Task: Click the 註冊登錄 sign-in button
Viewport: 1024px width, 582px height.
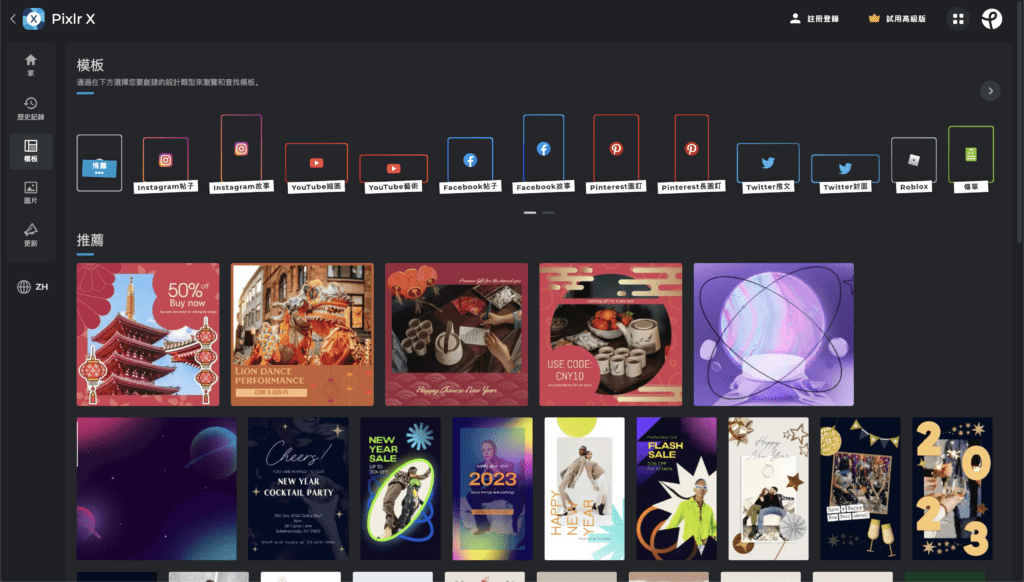Action: 815,19
